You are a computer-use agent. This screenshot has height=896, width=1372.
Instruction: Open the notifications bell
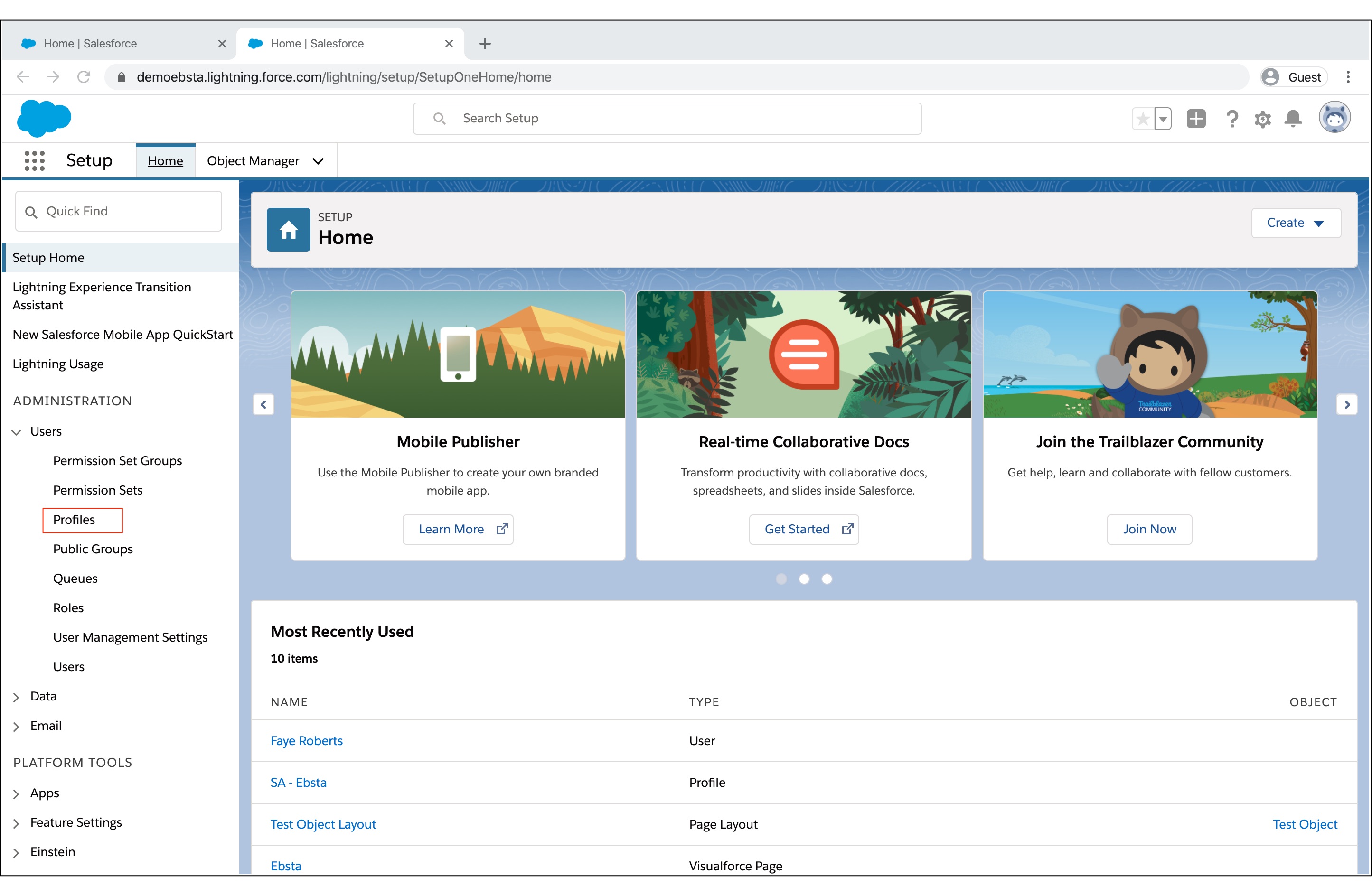(x=1293, y=119)
